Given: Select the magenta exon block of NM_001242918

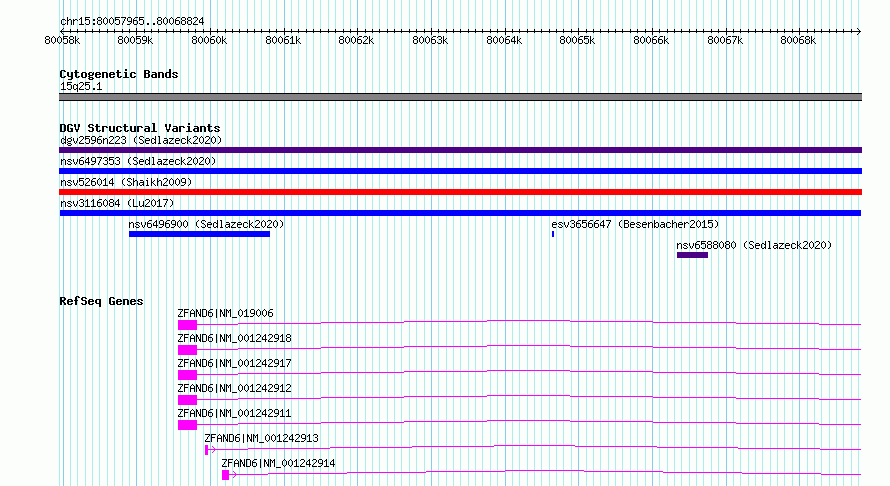Looking at the screenshot, I should click(x=187, y=350).
